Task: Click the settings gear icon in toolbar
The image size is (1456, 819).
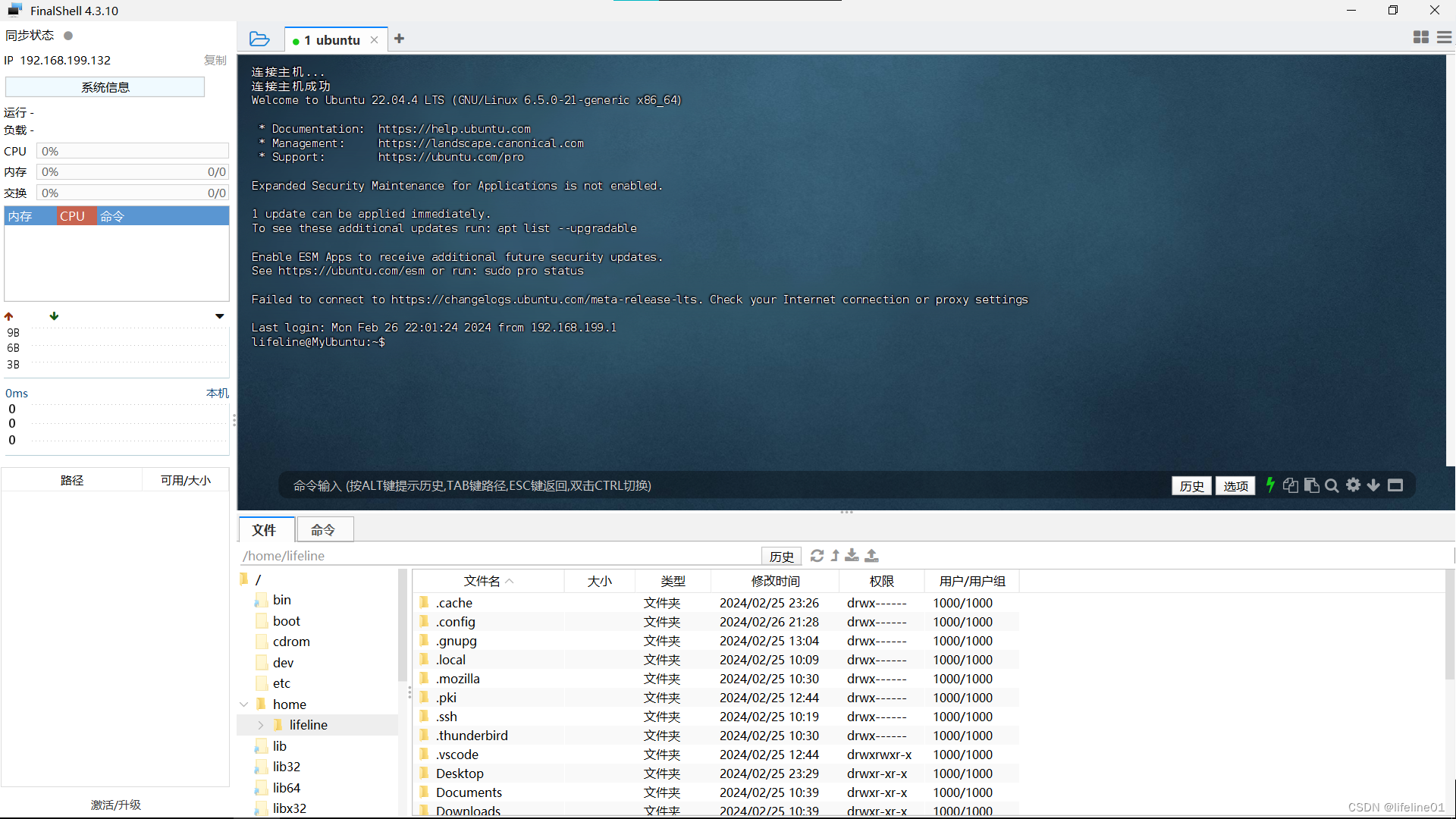Action: pyautogui.click(x=1354, y=485)
